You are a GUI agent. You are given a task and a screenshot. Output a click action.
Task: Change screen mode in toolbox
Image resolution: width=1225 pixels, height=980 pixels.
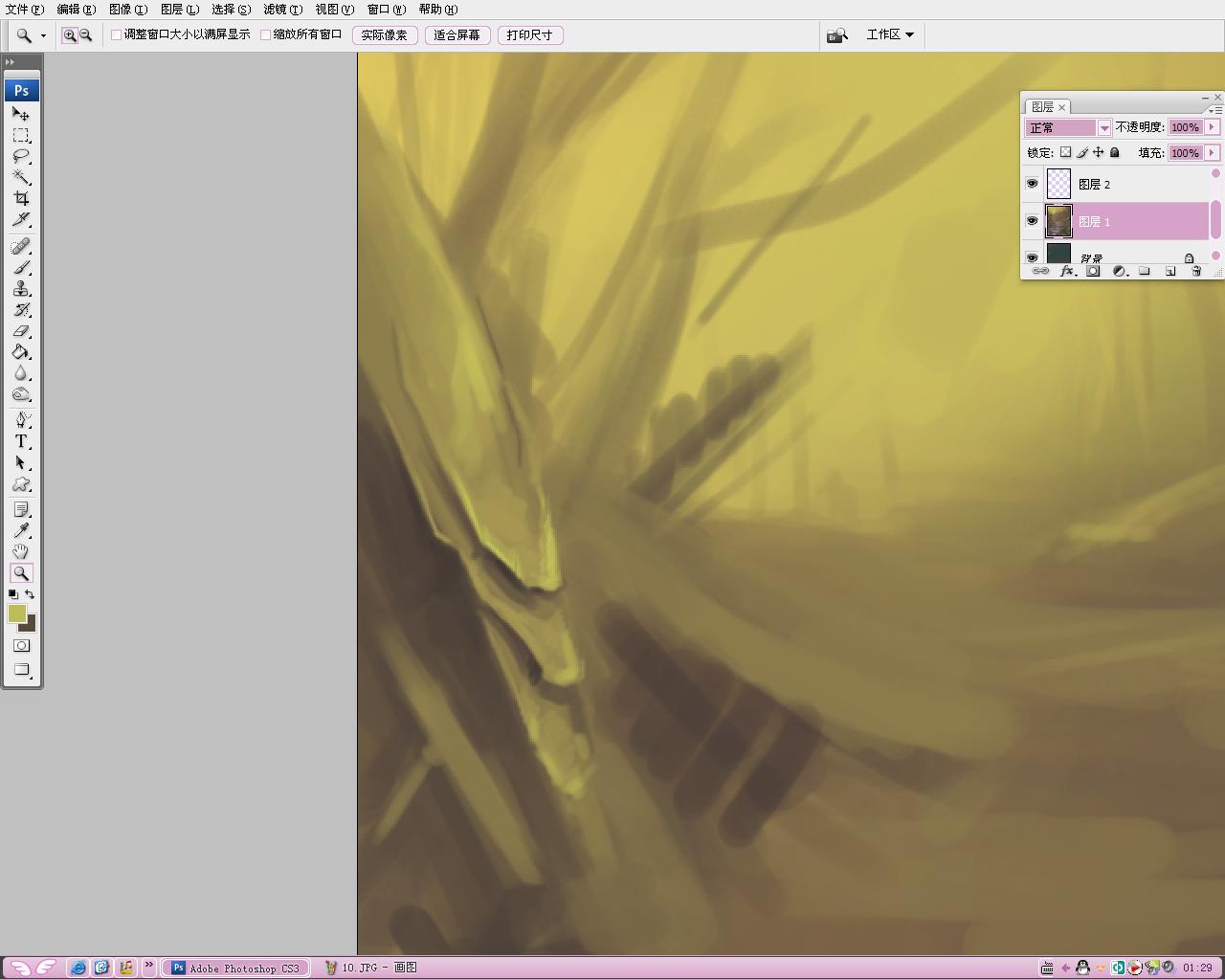coord(21,670)
